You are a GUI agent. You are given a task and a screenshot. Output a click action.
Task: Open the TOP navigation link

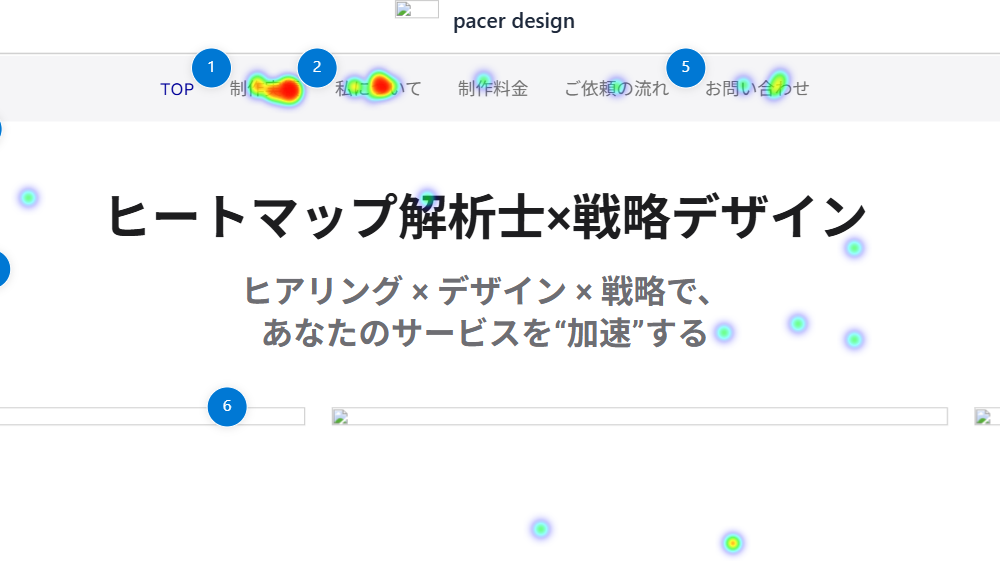(x=177, y=89)
